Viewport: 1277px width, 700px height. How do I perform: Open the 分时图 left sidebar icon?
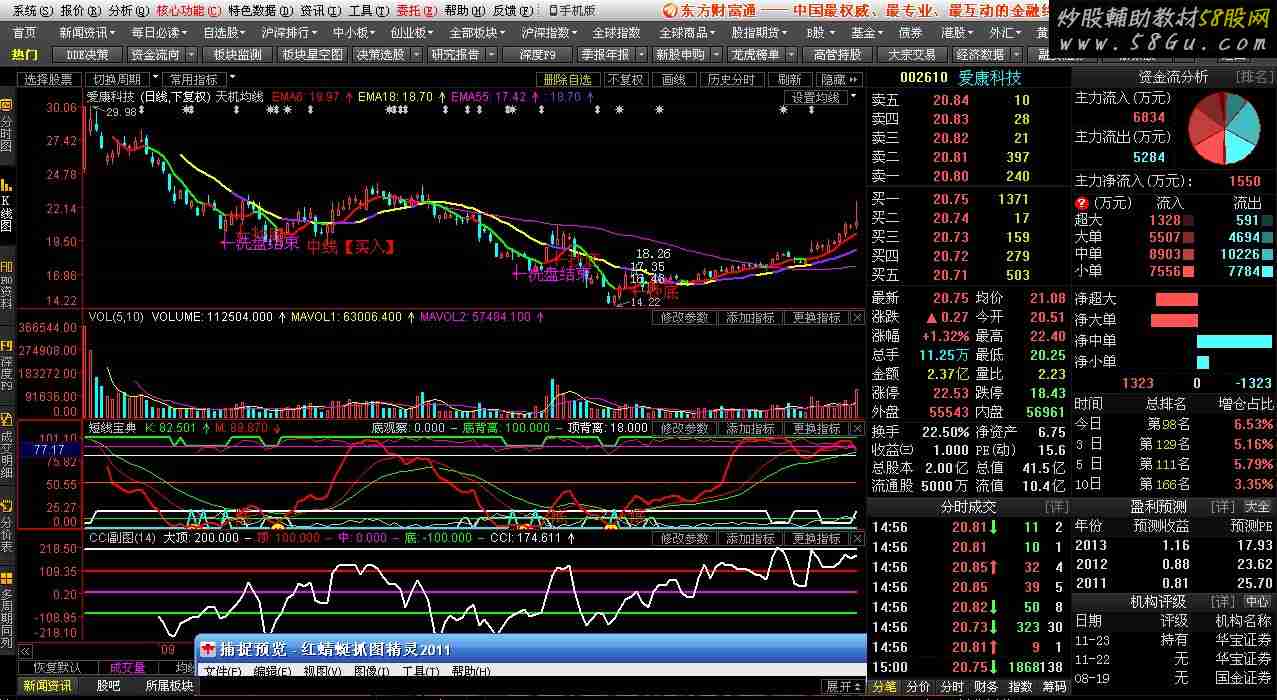click(6, 126)
